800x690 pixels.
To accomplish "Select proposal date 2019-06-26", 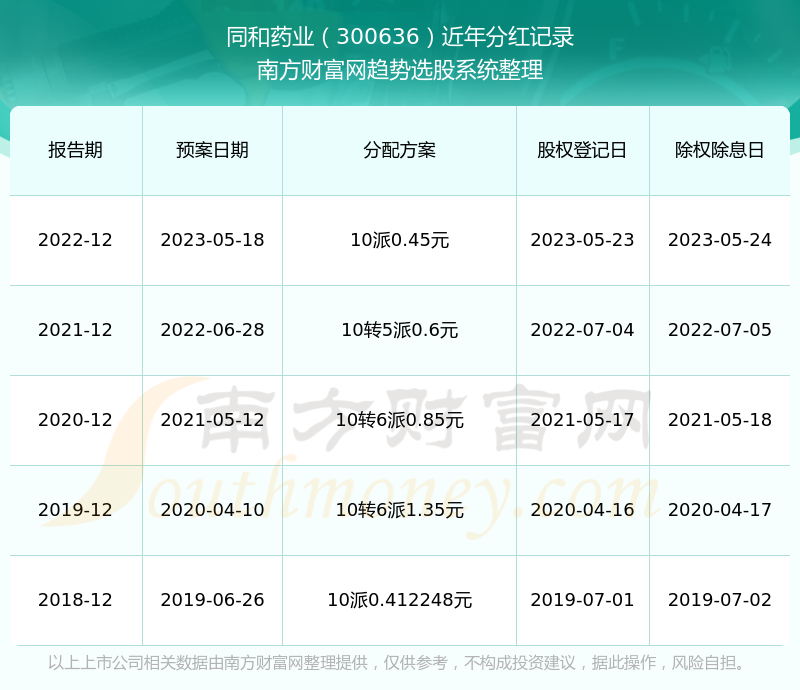I will point(212,600).
